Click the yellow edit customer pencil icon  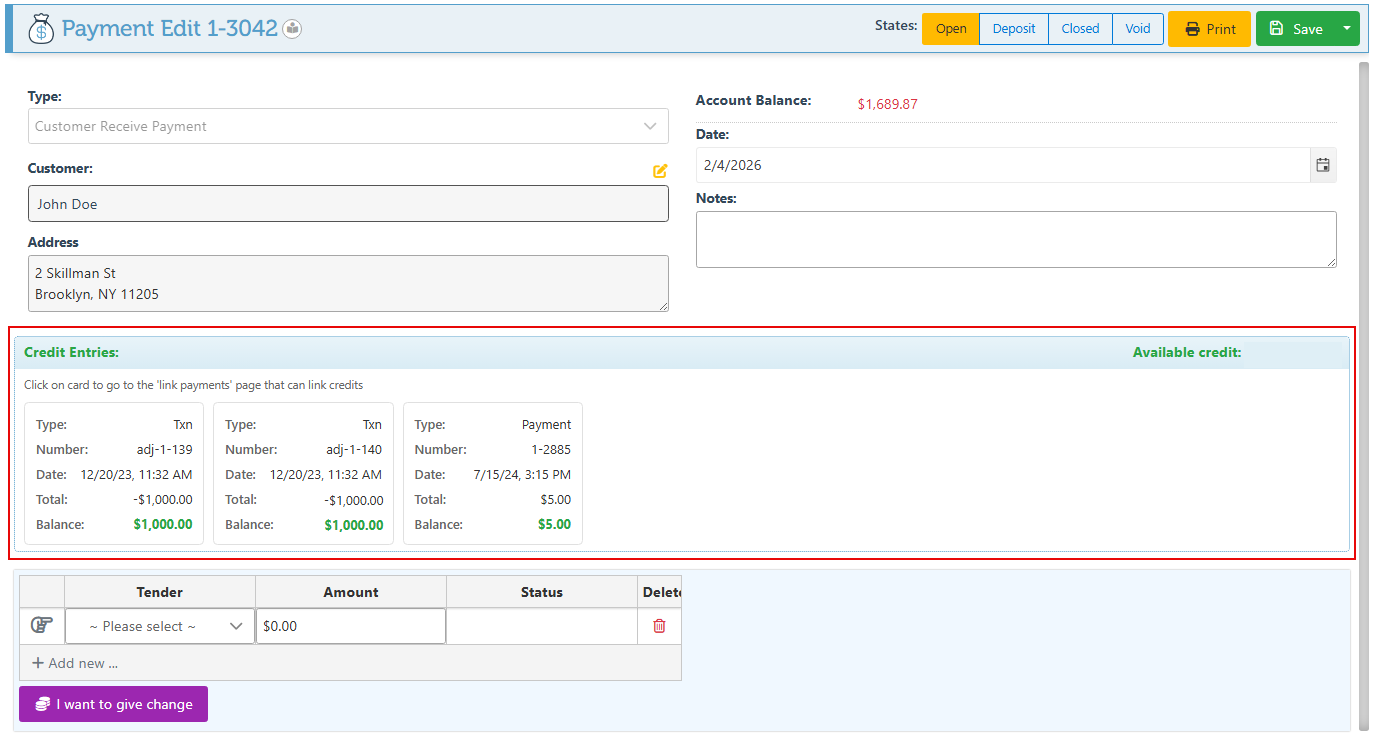coord(660,171)
